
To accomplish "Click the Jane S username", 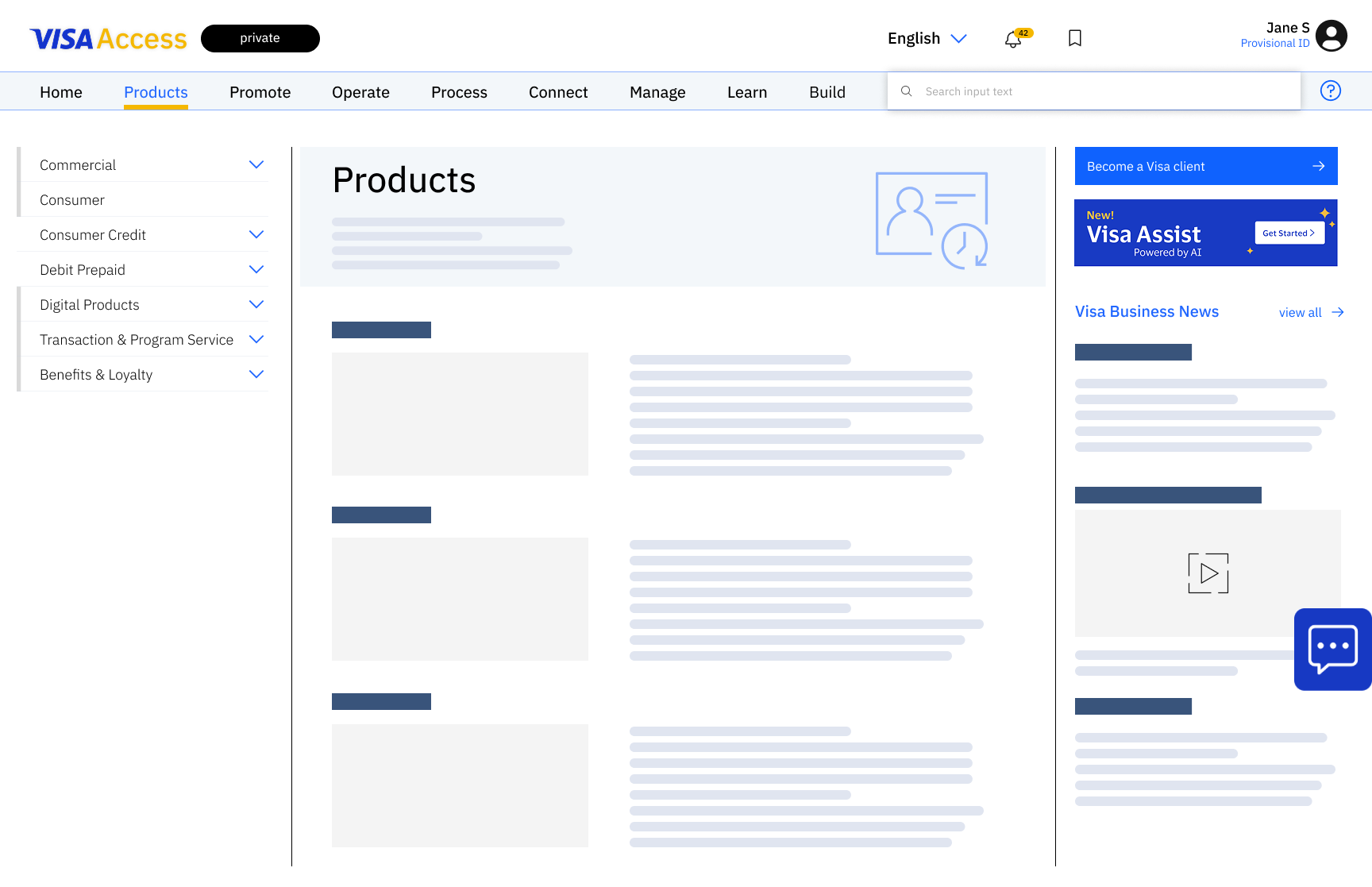I will point(1288,28).
